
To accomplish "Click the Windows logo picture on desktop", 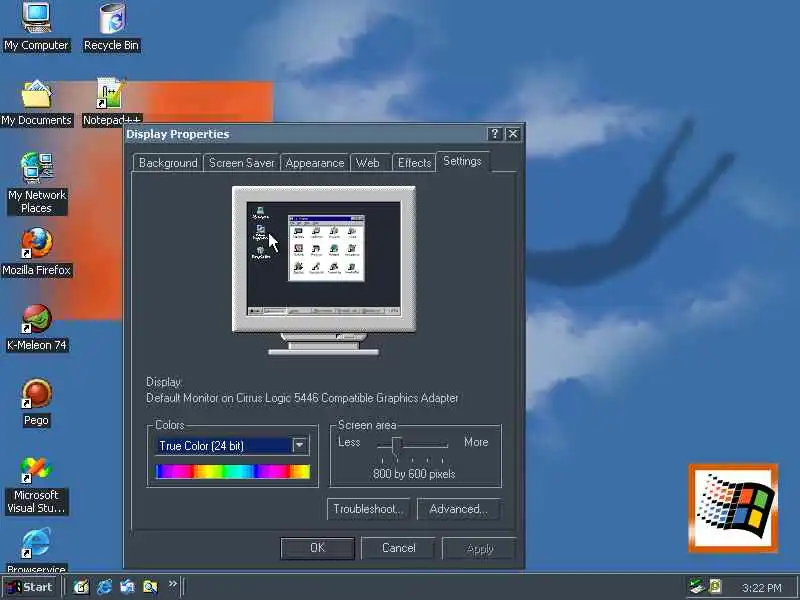I will pyautogui.click(x=733, y=508).
